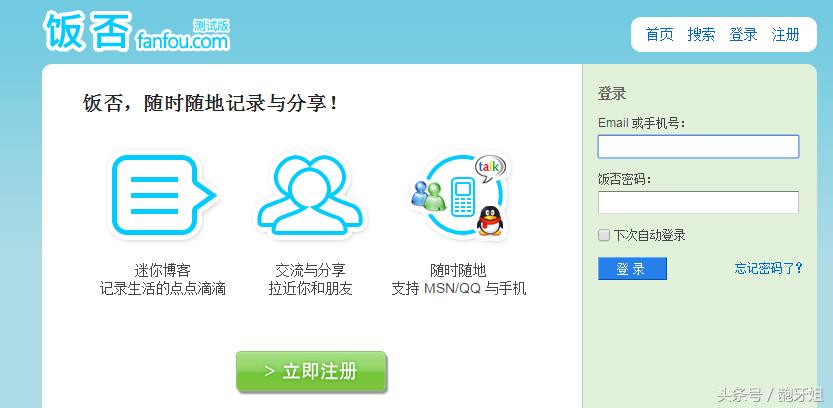Click the Google Talk bubble icon
The image size is (833, 408).
click(x=490, y=168)
